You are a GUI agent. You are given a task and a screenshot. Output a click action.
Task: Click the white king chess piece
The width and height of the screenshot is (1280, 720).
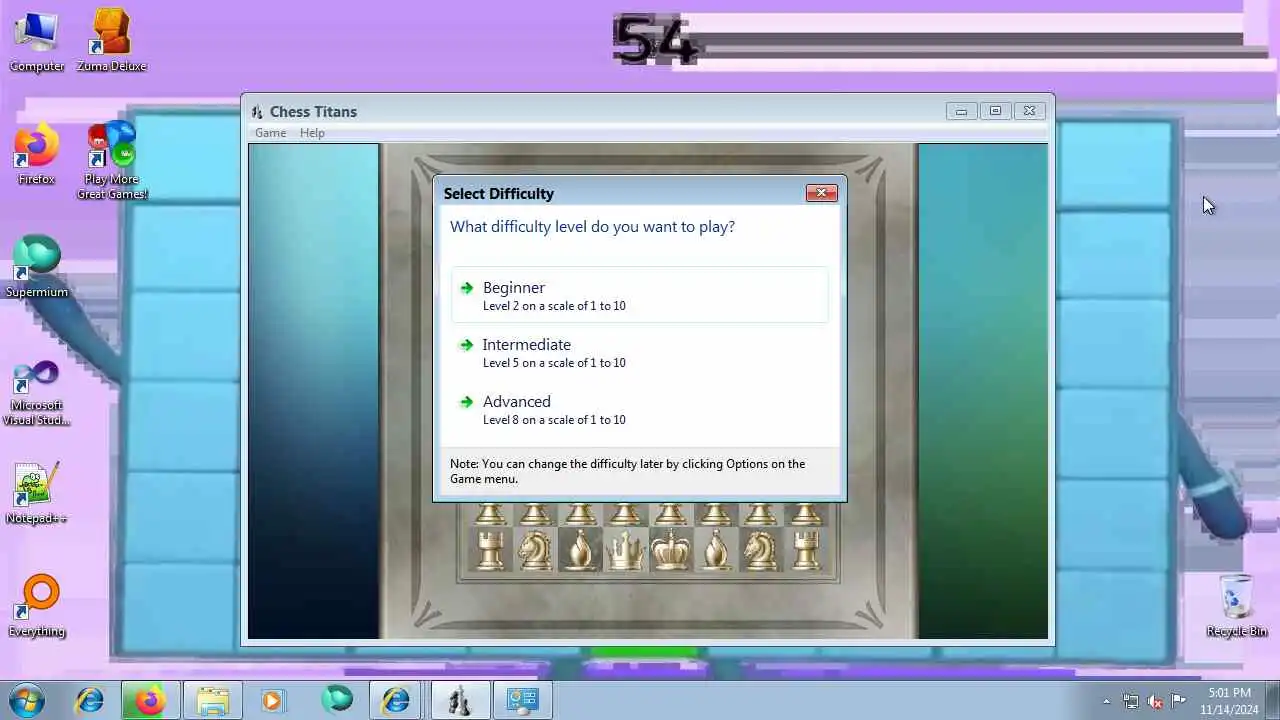[x=670, y=549]
